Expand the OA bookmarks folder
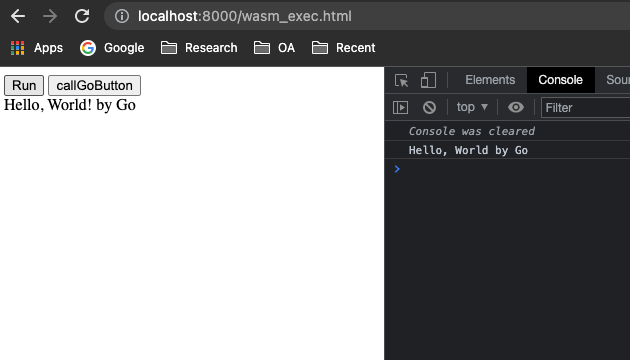Image resolution: width=630 pixels, height=360 pixels. click(x=274, y=48)
